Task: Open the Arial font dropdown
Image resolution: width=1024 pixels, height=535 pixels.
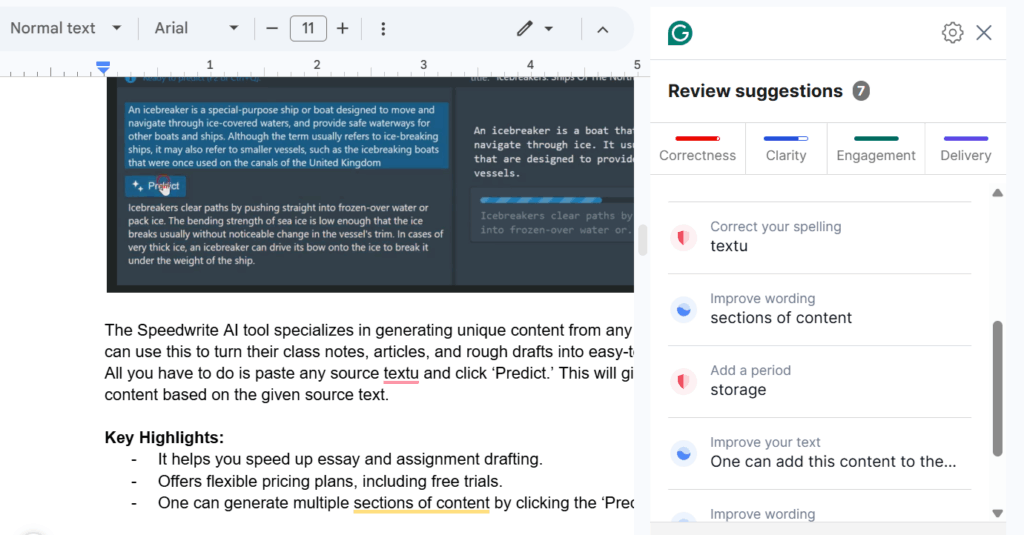Action: [x=196, y=29]
